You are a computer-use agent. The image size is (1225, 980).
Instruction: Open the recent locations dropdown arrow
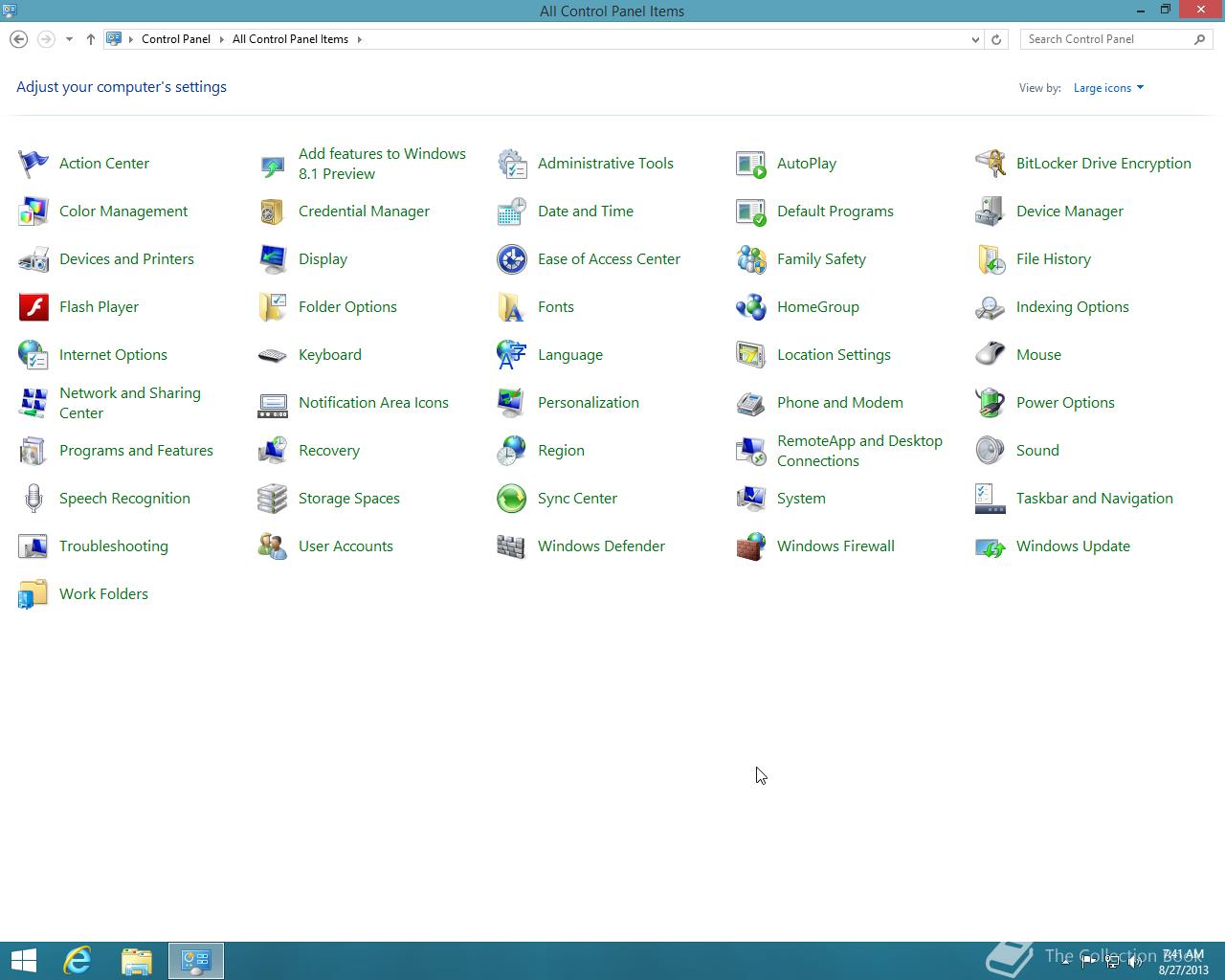point(69,39)
